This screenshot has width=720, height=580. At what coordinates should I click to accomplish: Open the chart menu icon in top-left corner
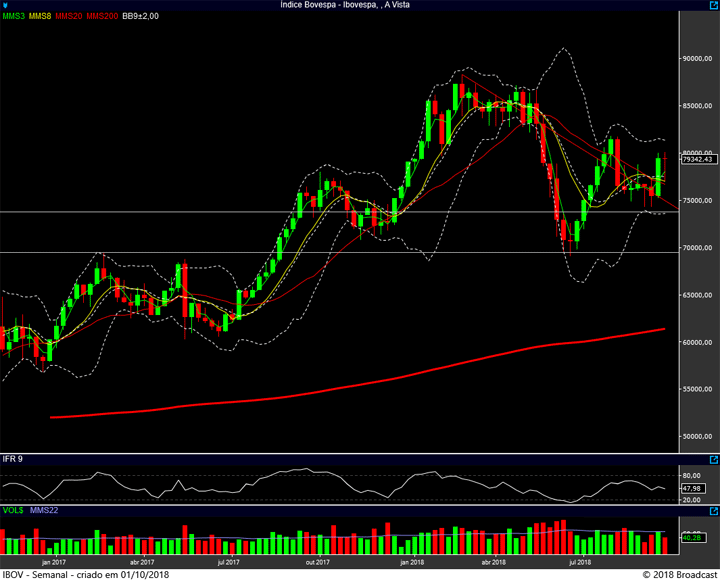[x=5, y=5]
